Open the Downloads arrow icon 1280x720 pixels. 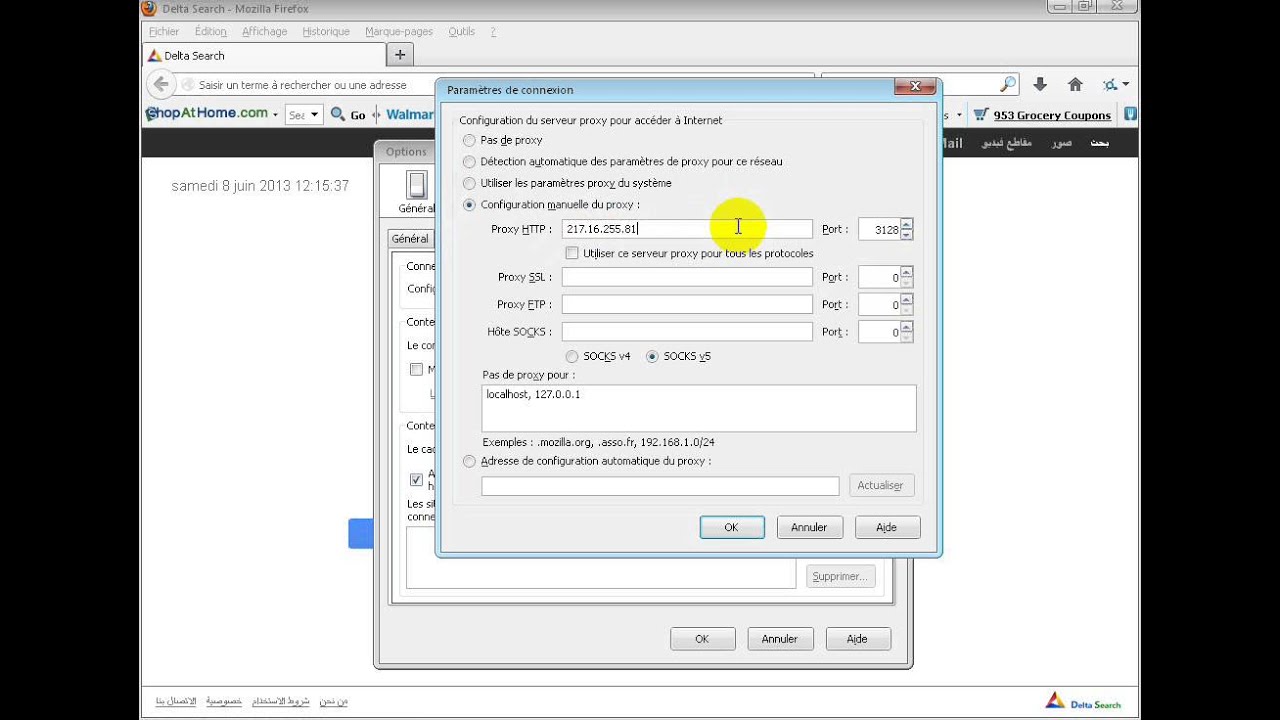[1040, 85]
